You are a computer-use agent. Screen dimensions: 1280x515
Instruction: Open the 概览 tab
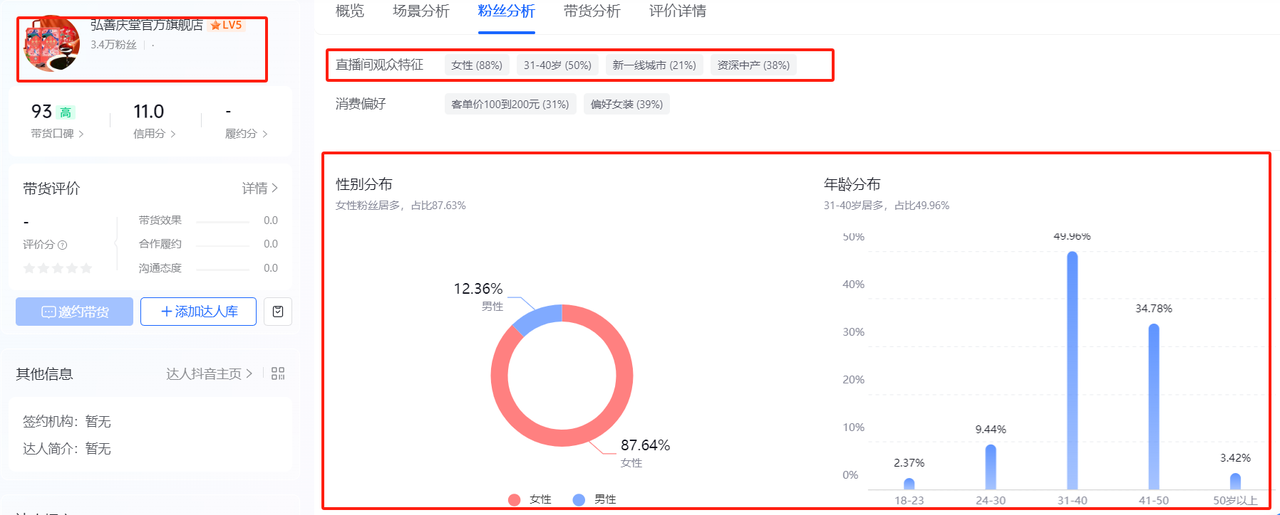pos(350,12)
